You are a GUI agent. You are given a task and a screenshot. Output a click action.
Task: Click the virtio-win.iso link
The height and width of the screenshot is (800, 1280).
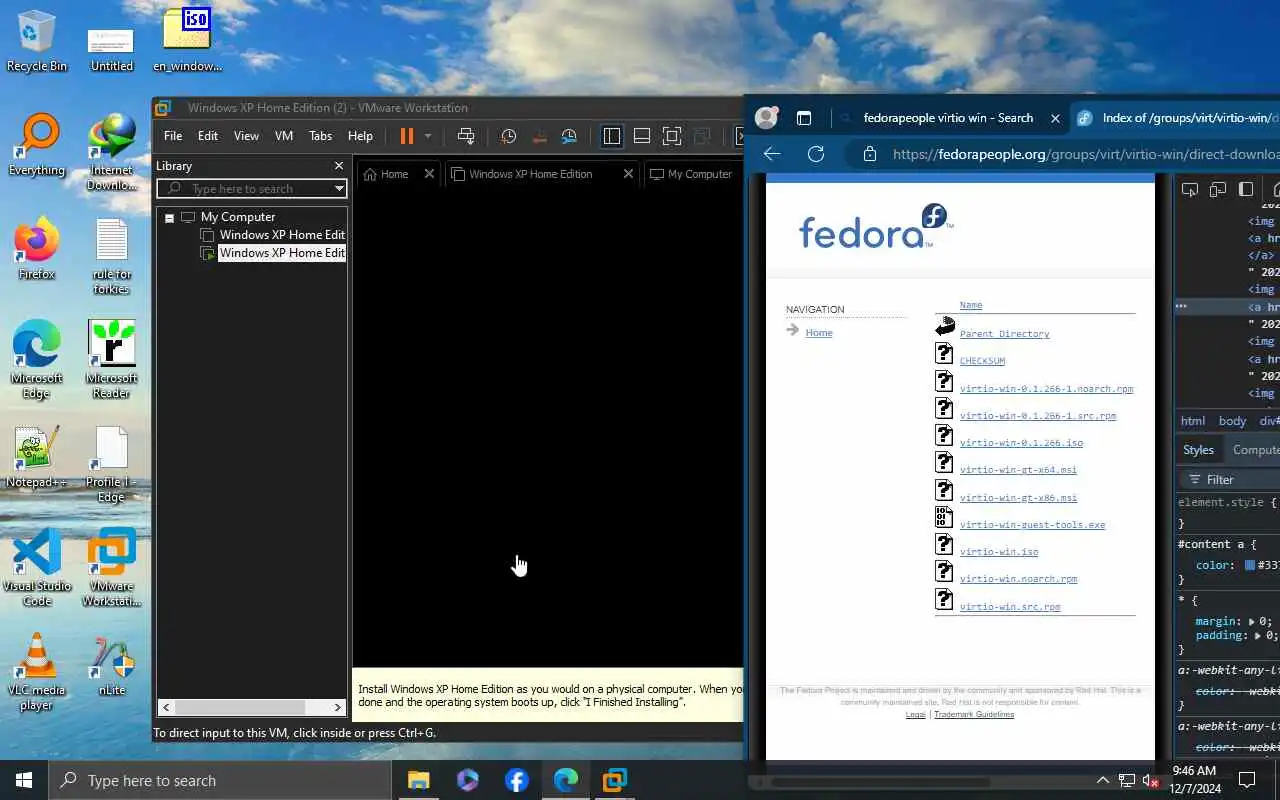(x=999, y=552)
